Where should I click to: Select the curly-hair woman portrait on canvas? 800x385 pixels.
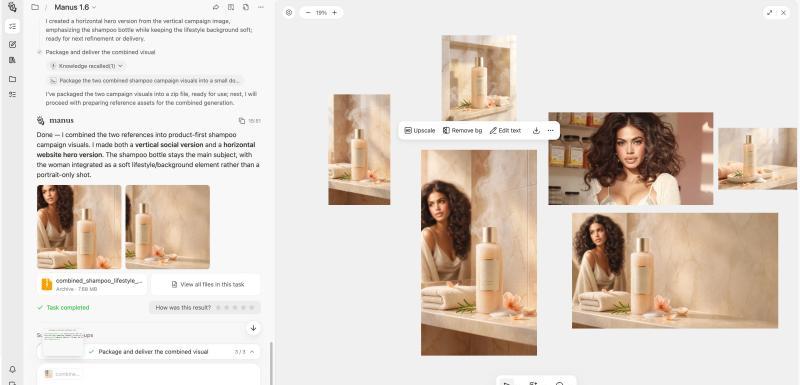pyautogui.click(x=631, y=159)
